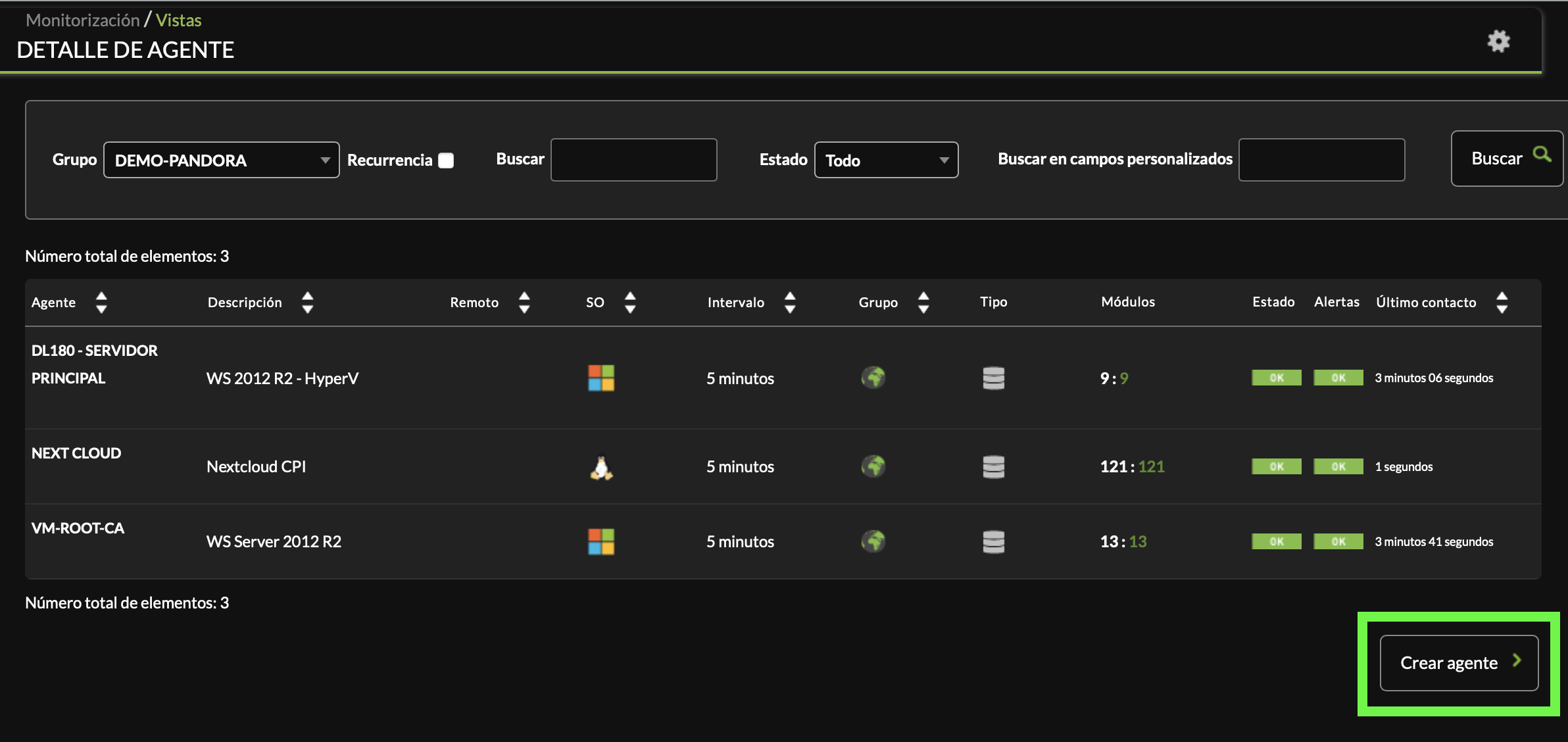
Task: Click description Nextcloud CPI
Action: pos(256,466)
